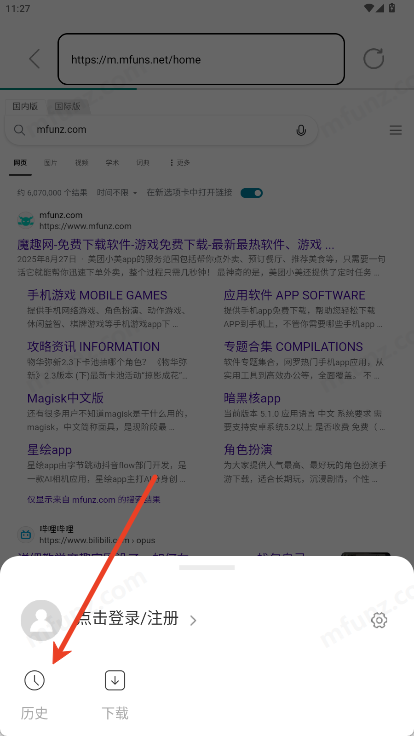
Task: Click the 哔哩哔哩 result site name
Action: (x=57, y=529)
